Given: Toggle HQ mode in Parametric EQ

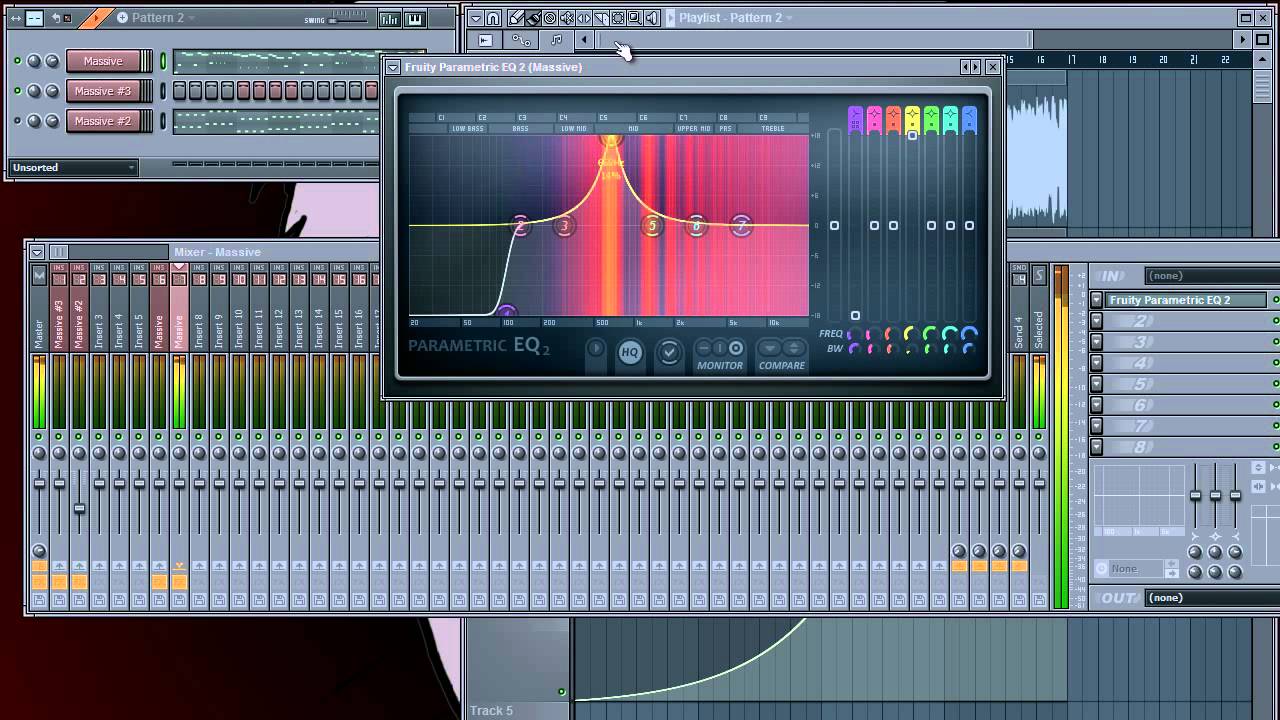Looking at the screenshot, I should tap(629, 352).
